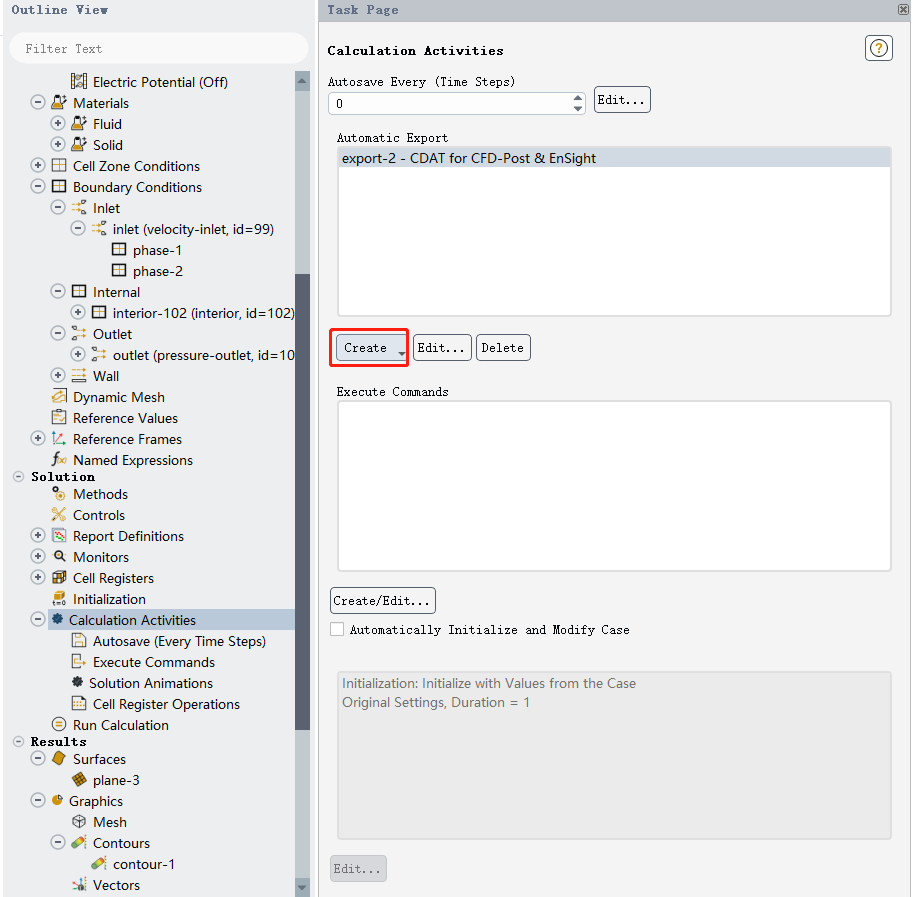This screenshot has height=897, width=913.
Task: Click the Reference Values icon
Action: click(x=59, y=417)
